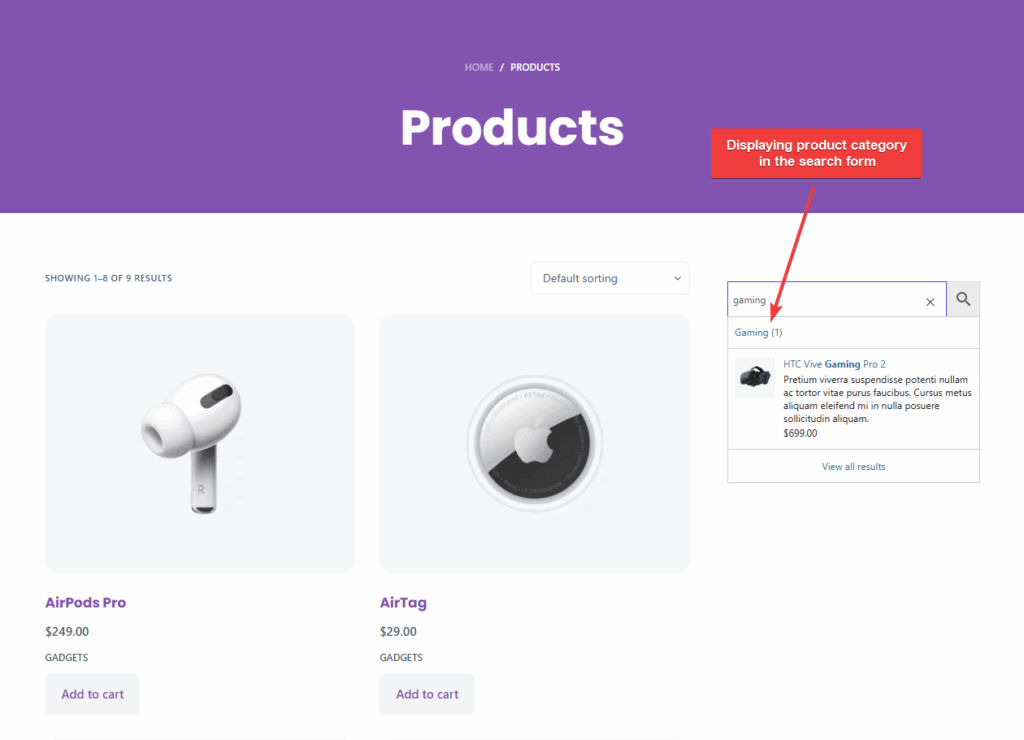Clear the search field using the X icon
Screen dimensions: 1024x740
(930, 300)
